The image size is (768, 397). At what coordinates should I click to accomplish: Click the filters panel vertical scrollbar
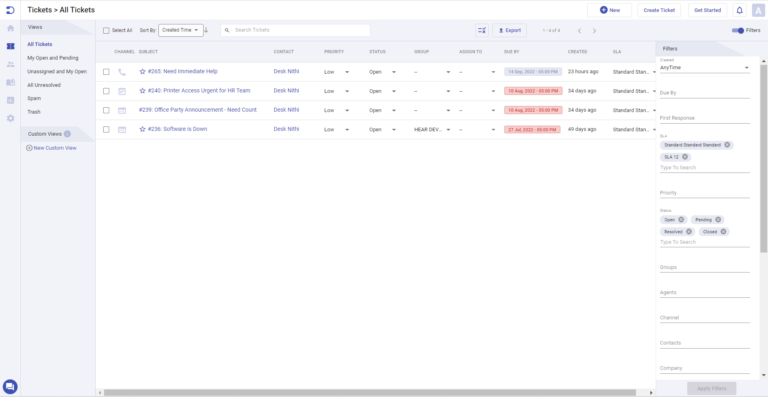pyautogui.click(x=763, y=158)
